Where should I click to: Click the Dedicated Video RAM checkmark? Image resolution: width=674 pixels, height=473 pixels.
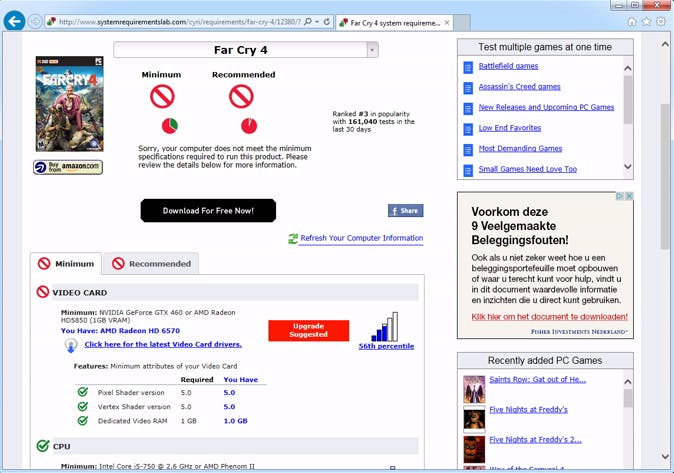point(83,421)
